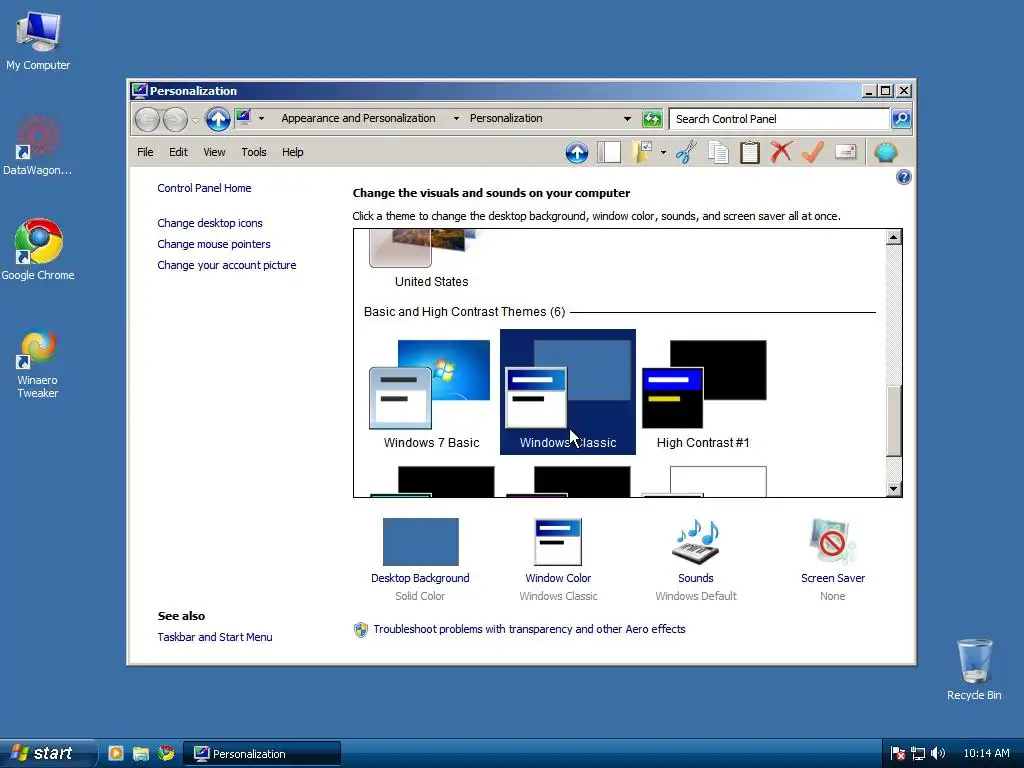This screenshot has height=768, width=1024.
Task: Expand the dropdown arrow after control panel icon
Action: pos(261,118)
